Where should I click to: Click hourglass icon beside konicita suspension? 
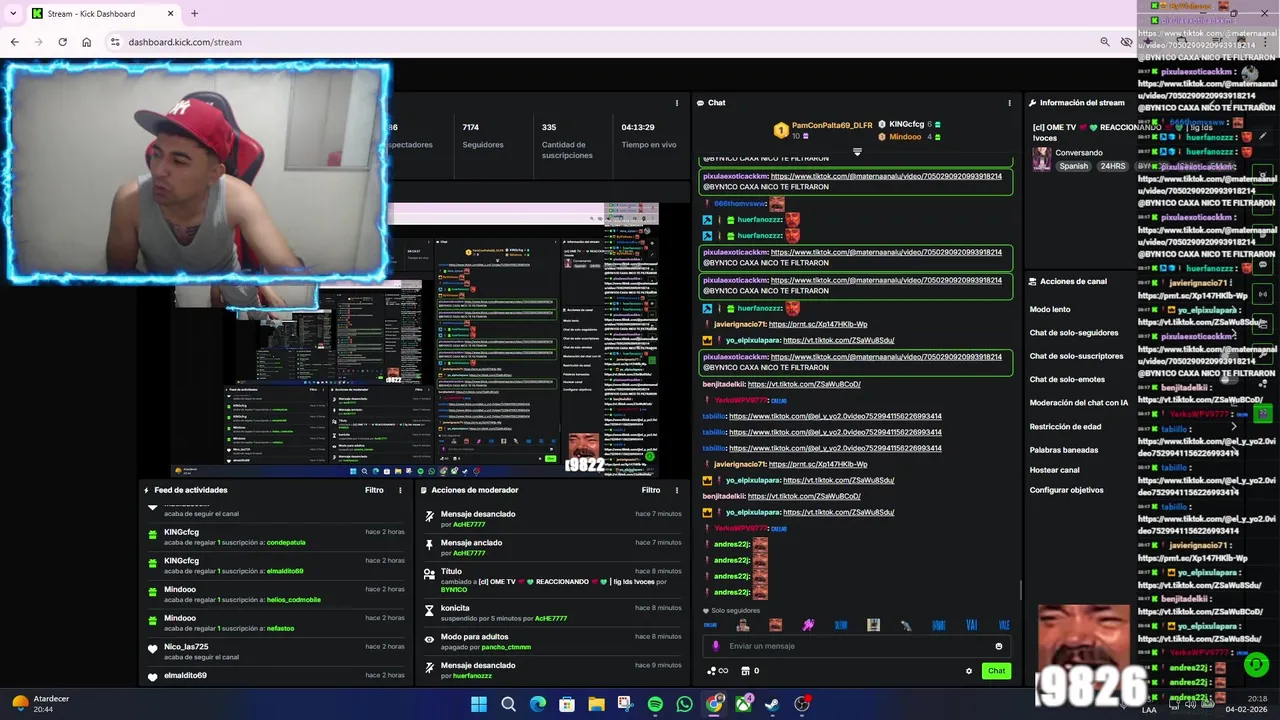tap(429, 610)
